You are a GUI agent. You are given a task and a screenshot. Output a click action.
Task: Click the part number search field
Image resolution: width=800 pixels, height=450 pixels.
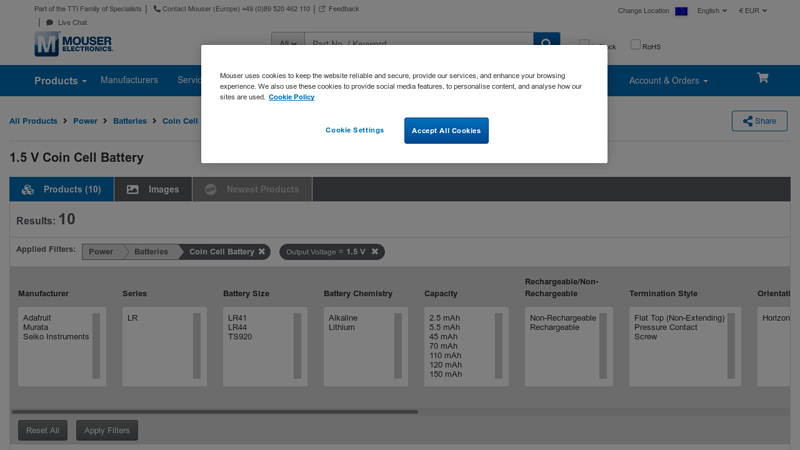point(419,39)
